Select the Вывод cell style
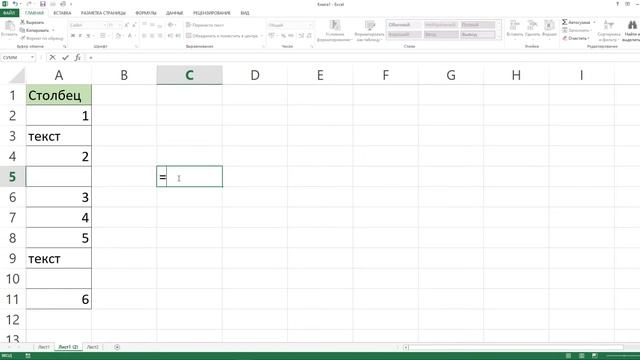Image resolution: width=640 pixels, height=360 pixels. (x=478, y=35)
